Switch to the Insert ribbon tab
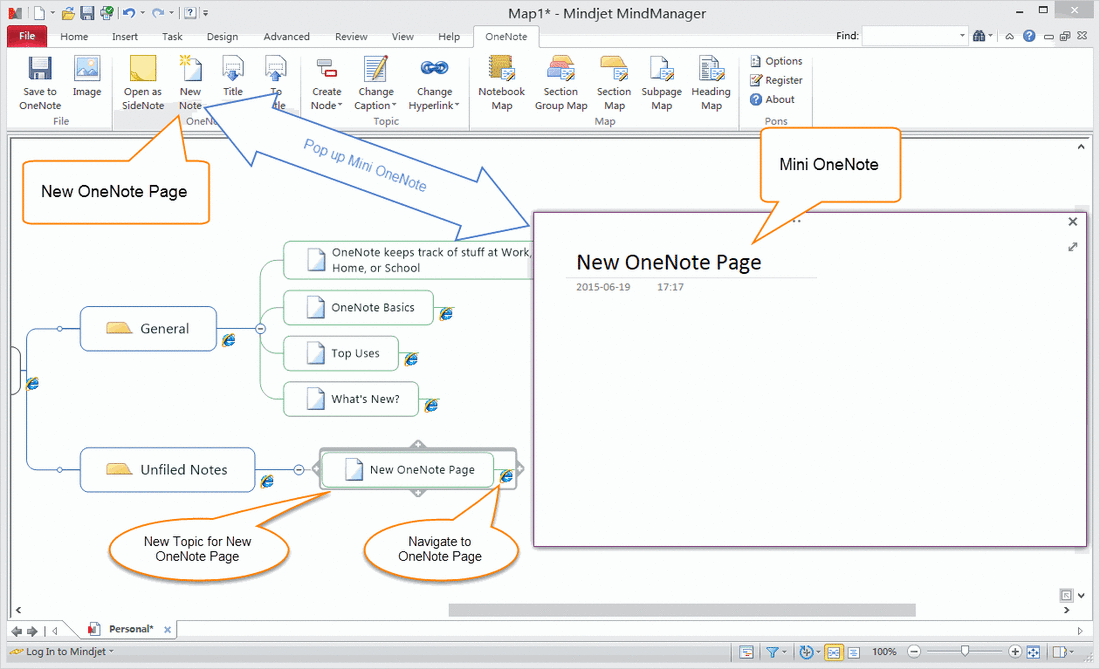The image size is (1100, 669). (x=125, y=37)
